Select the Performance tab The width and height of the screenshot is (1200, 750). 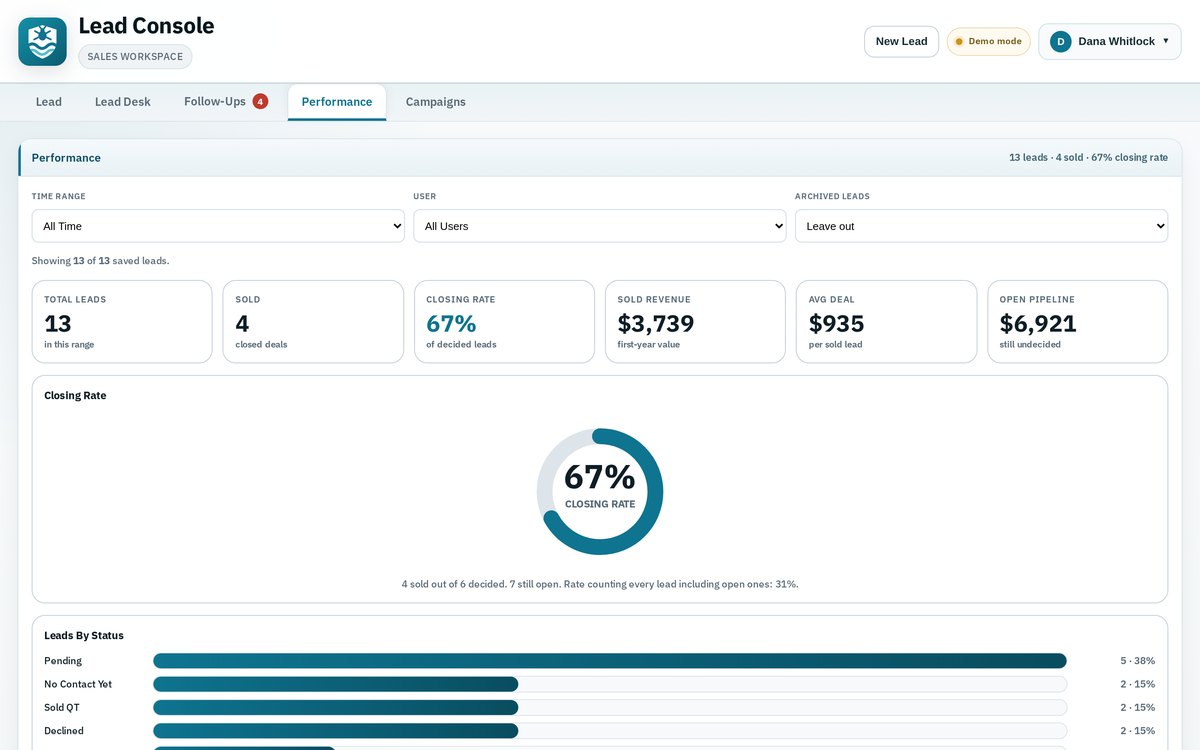[x=337, y=102]
